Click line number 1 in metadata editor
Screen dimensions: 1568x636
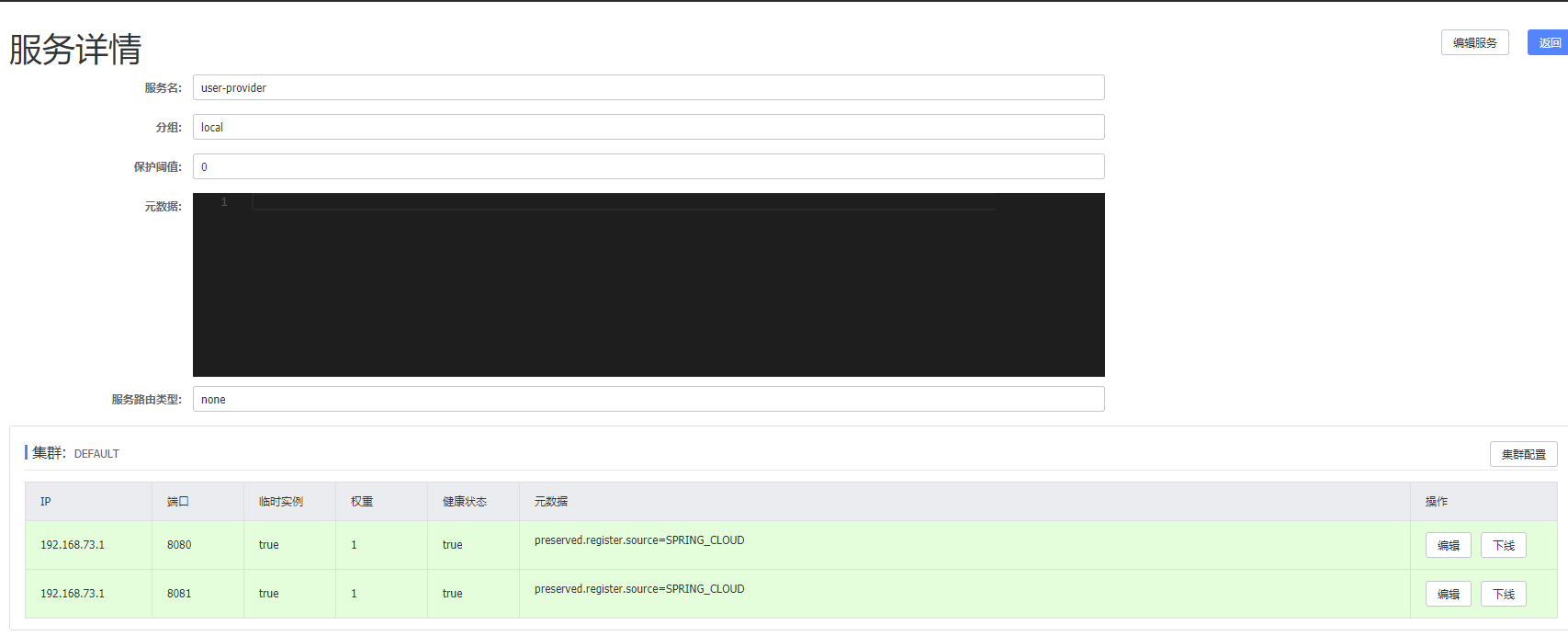coord(224,202)
